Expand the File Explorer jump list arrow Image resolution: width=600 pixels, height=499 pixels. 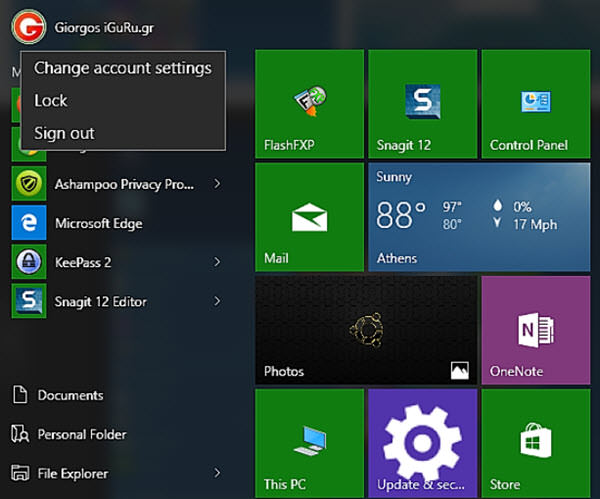point(217,473)
